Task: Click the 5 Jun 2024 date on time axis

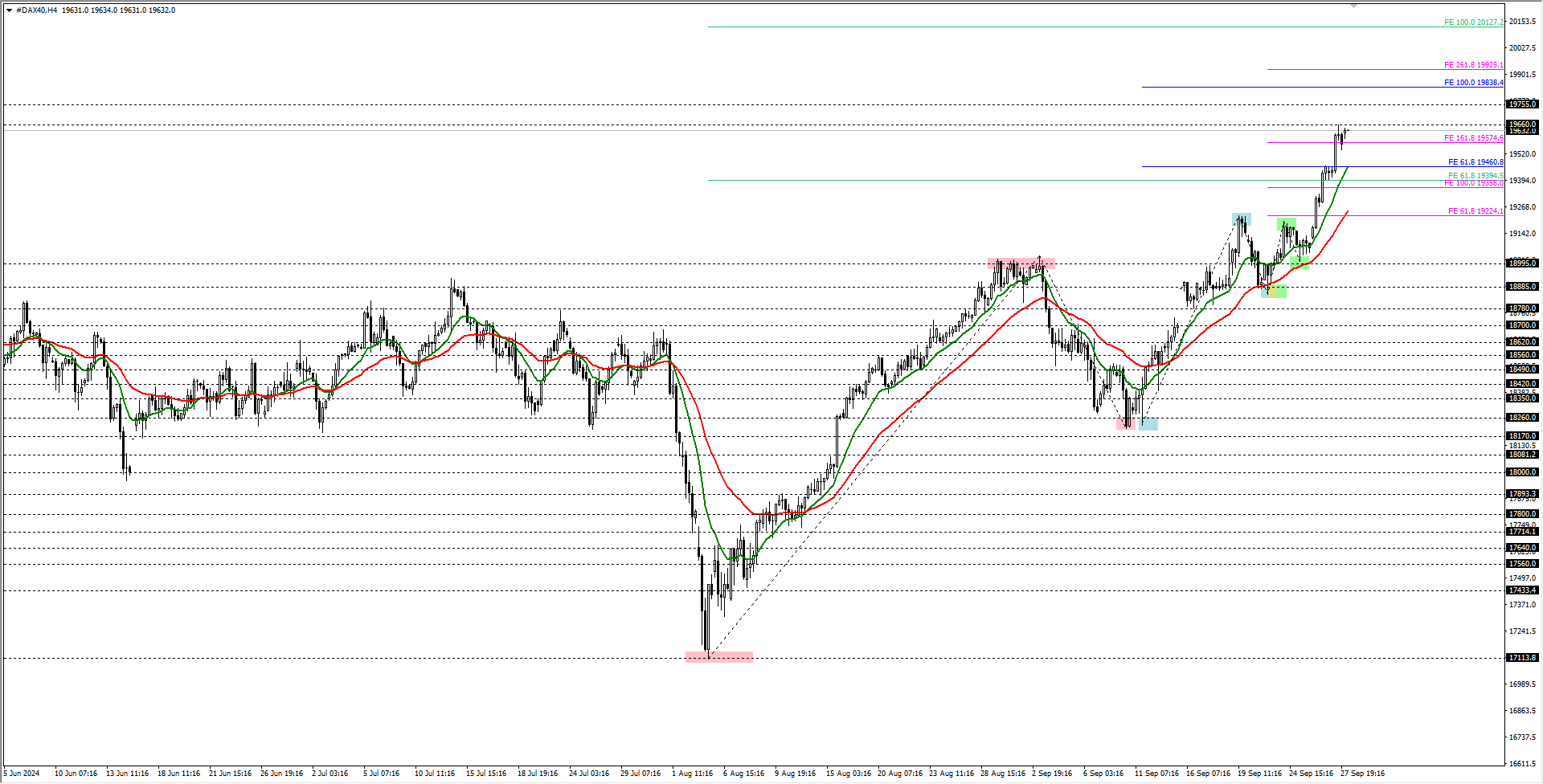Action: click(22, 774)
